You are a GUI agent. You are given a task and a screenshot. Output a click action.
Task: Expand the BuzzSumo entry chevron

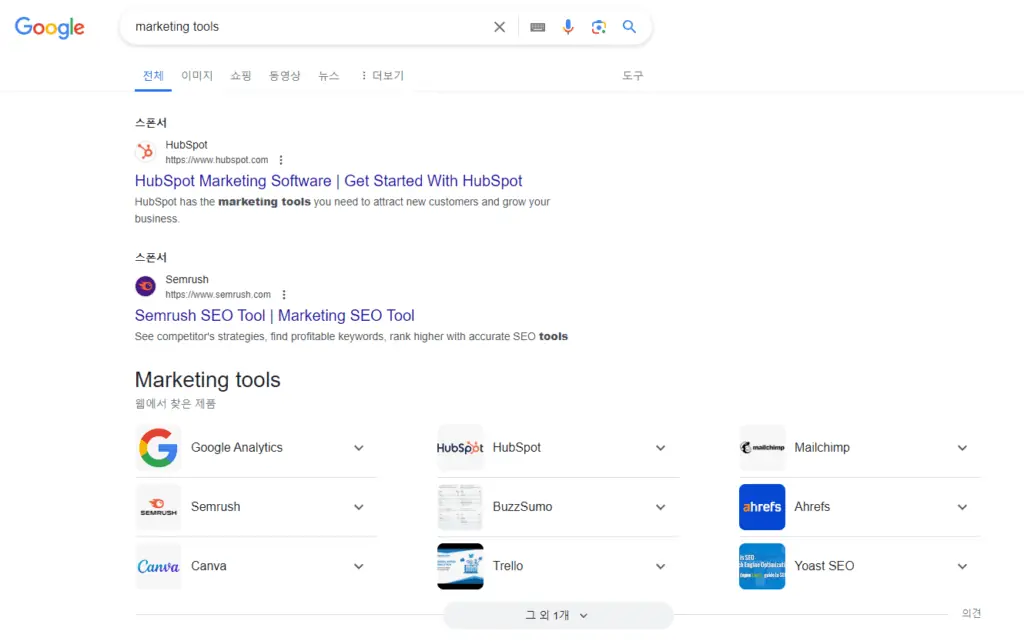pos(660,507)
